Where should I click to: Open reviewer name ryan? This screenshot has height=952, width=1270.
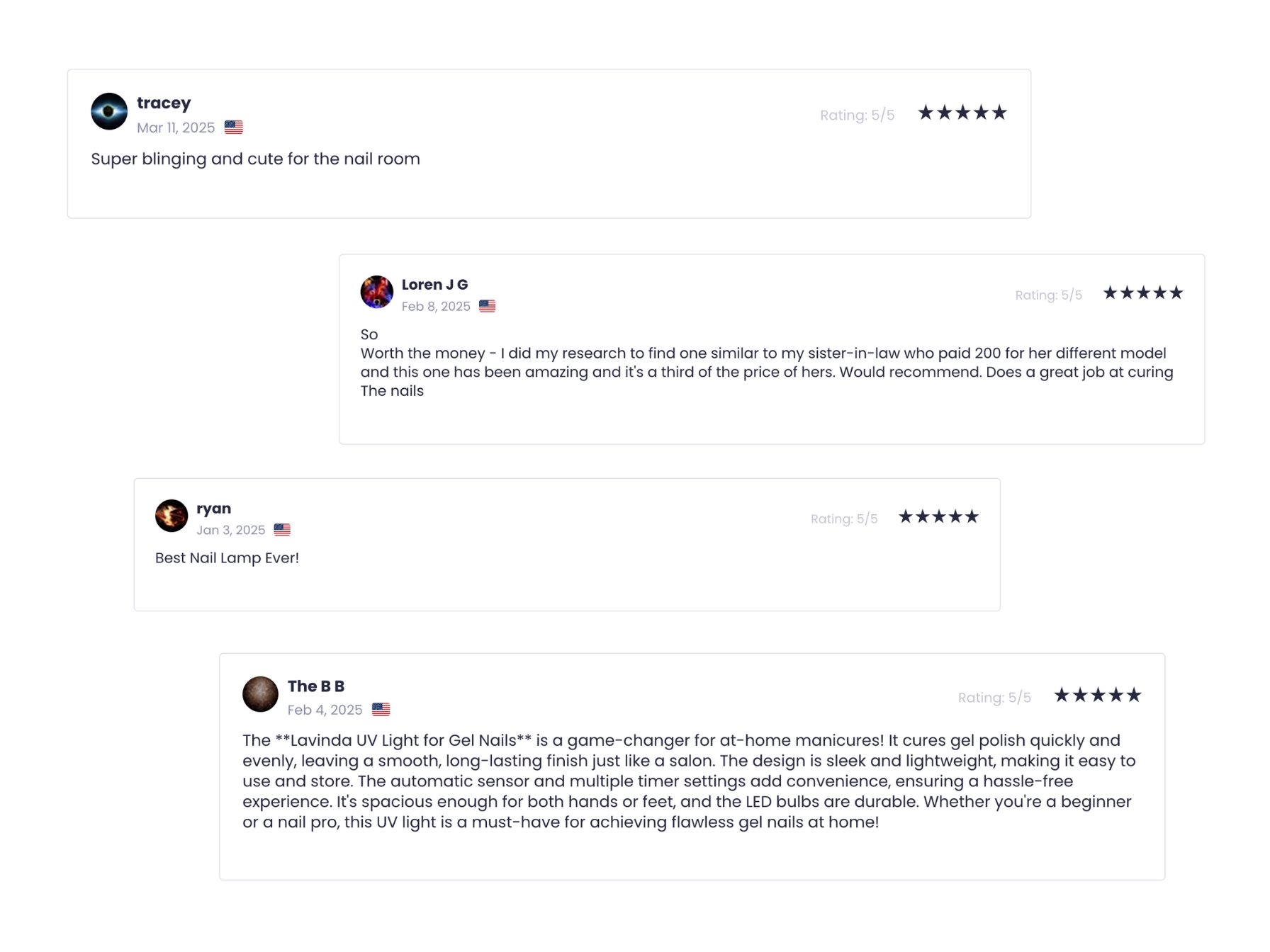(213, 509)
